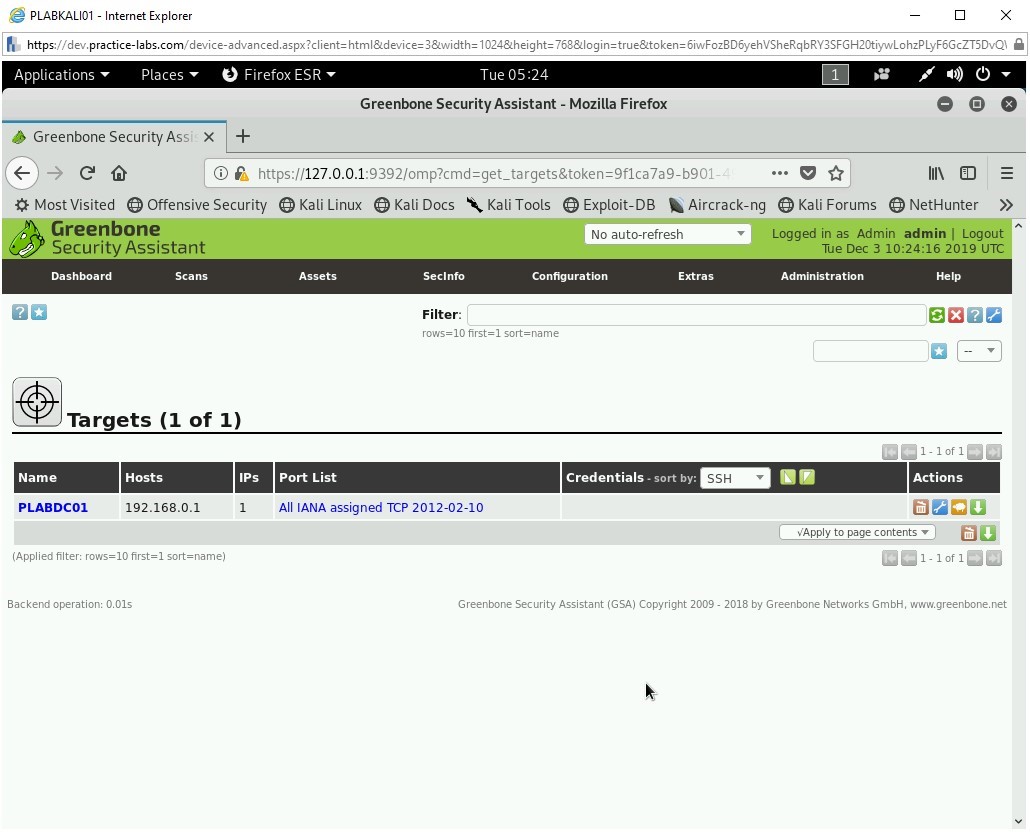Clone the PLABDC01 target with the sheep icon
This screenshot has height=833, width=1030.
pyautogui.click(x=959, y=508)
